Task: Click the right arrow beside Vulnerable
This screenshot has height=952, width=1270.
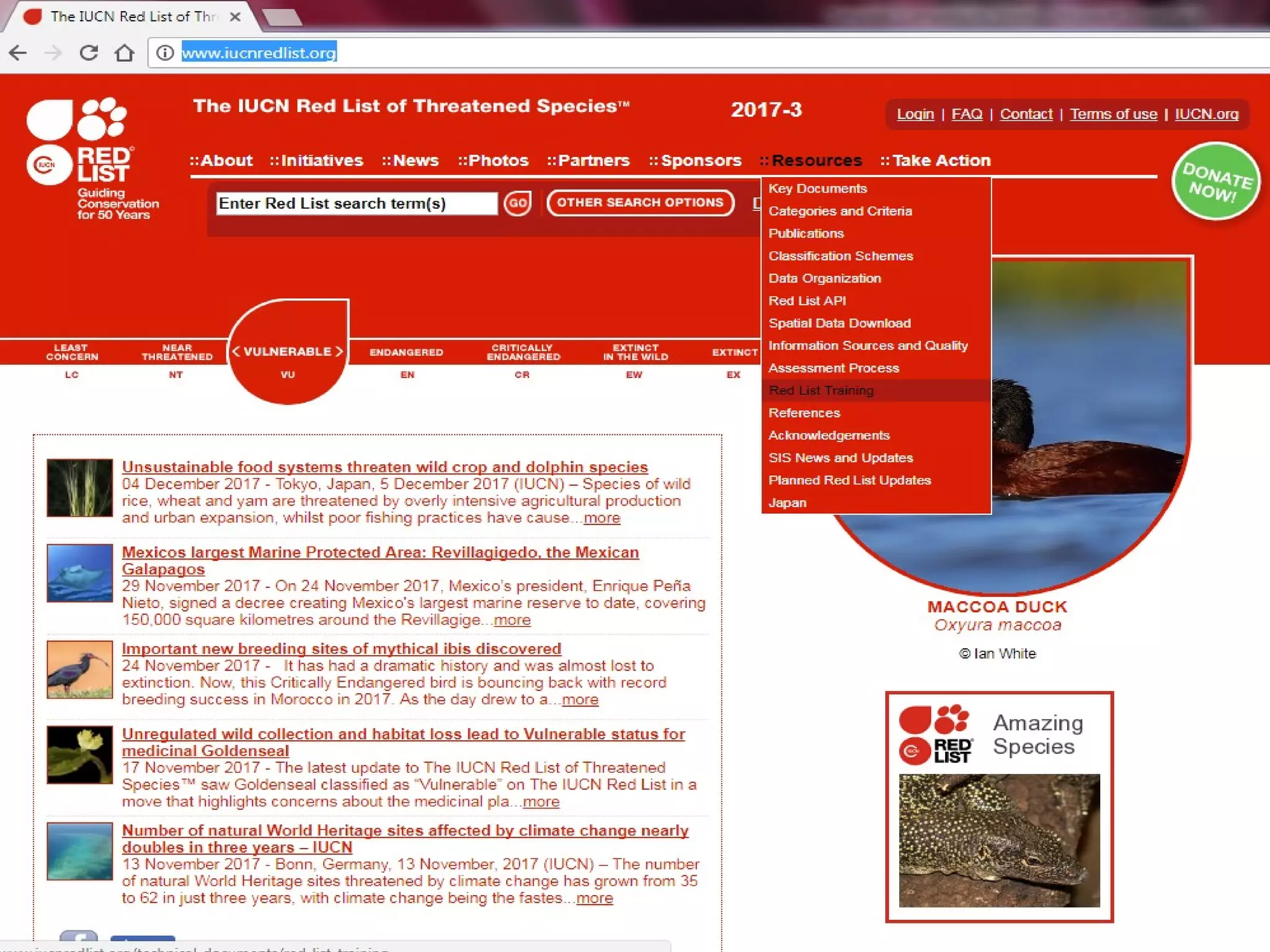Action: click(x=339, y=351)
